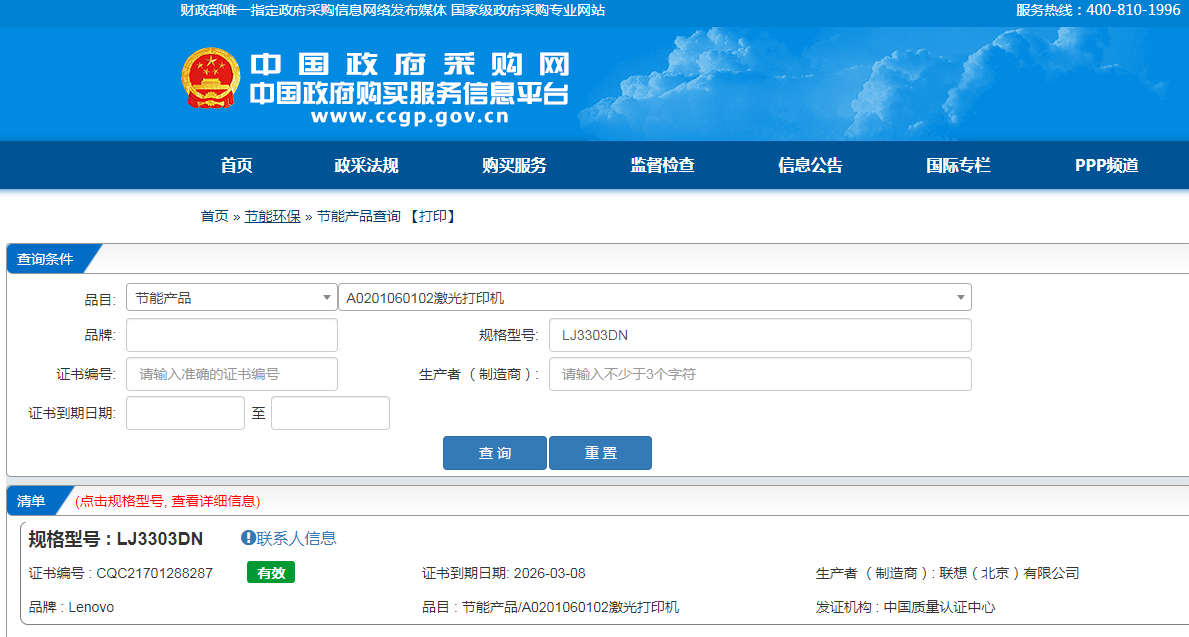The height and width of the screenshot is (637, 1189).
Task: Click the green 有效 status badge
Action: point(271,573)
